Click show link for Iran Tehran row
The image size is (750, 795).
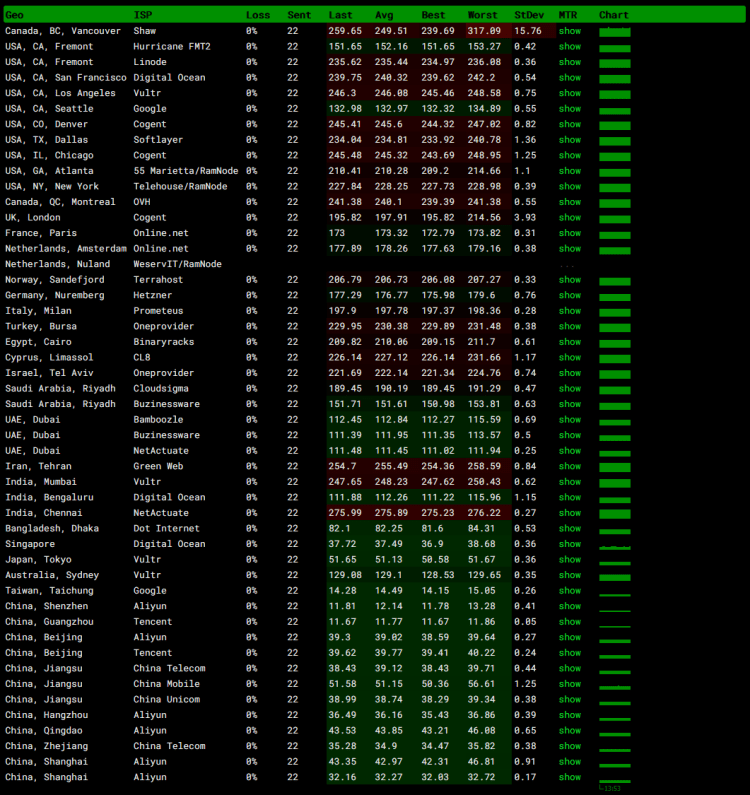(x=569, y=466)
